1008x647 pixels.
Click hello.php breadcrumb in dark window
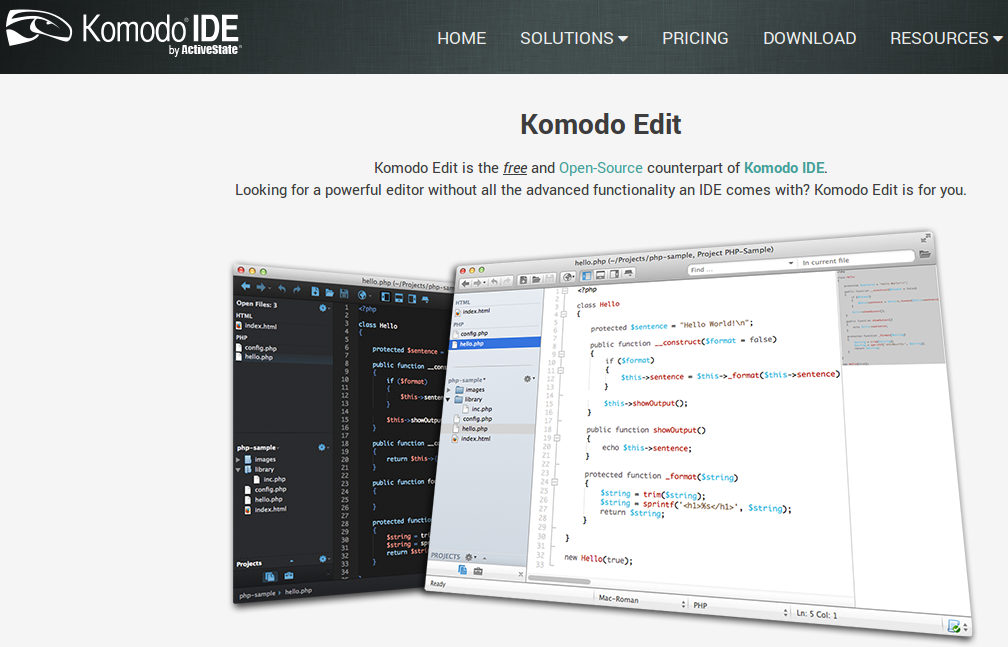(298, 590)
